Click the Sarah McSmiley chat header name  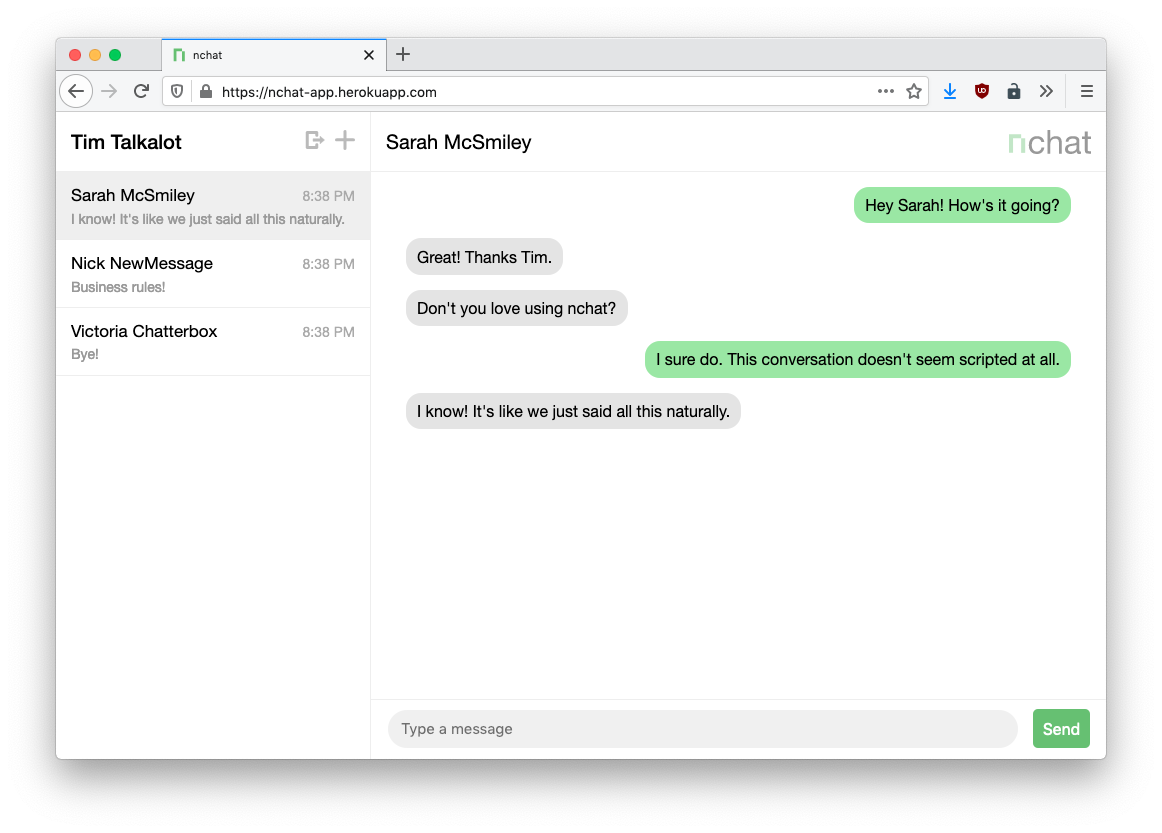[459, 142]
